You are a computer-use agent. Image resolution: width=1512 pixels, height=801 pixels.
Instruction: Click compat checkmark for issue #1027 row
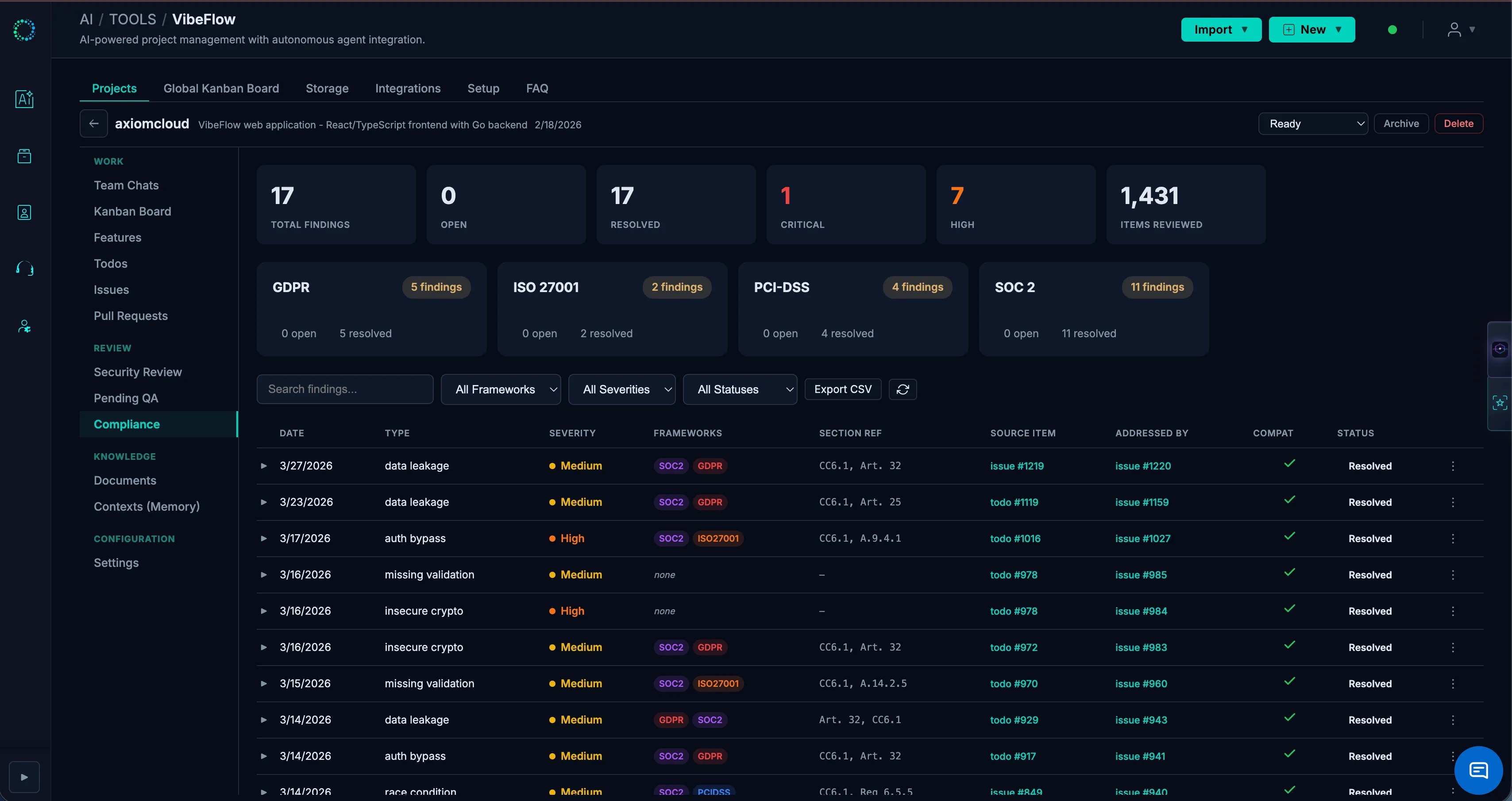click(1289, 536)
